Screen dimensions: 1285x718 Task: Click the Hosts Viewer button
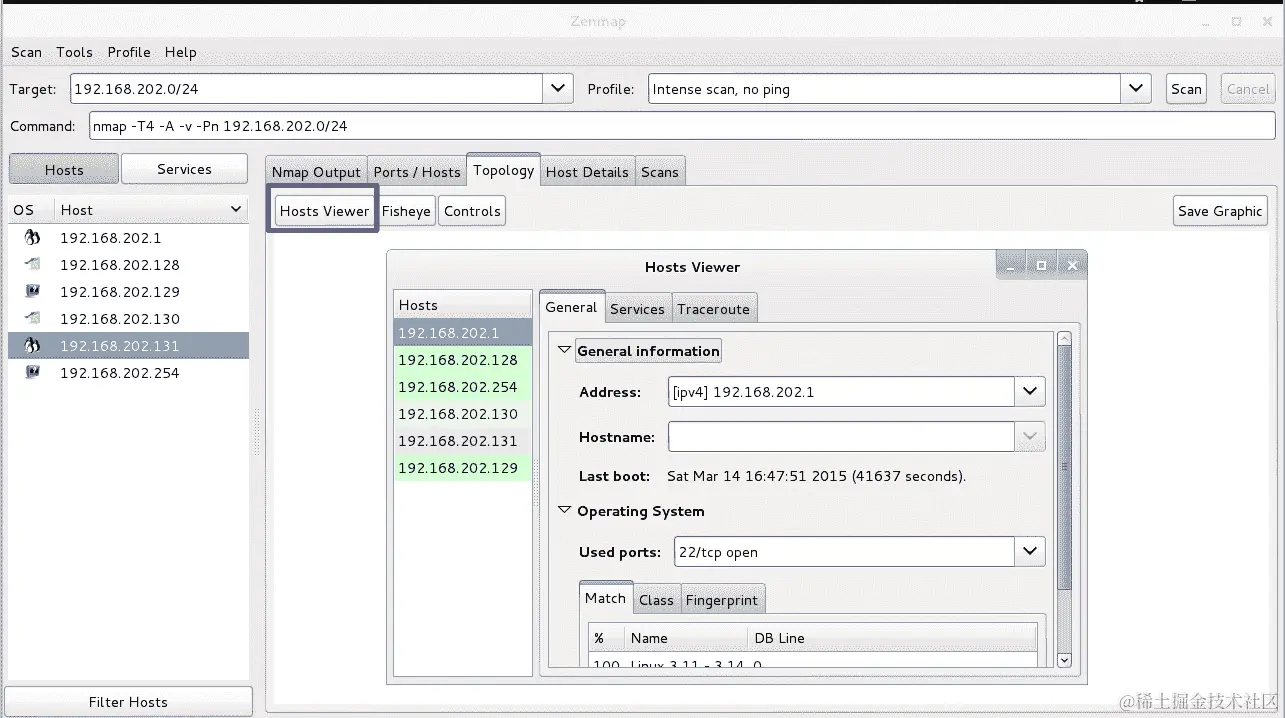[324, 211]
